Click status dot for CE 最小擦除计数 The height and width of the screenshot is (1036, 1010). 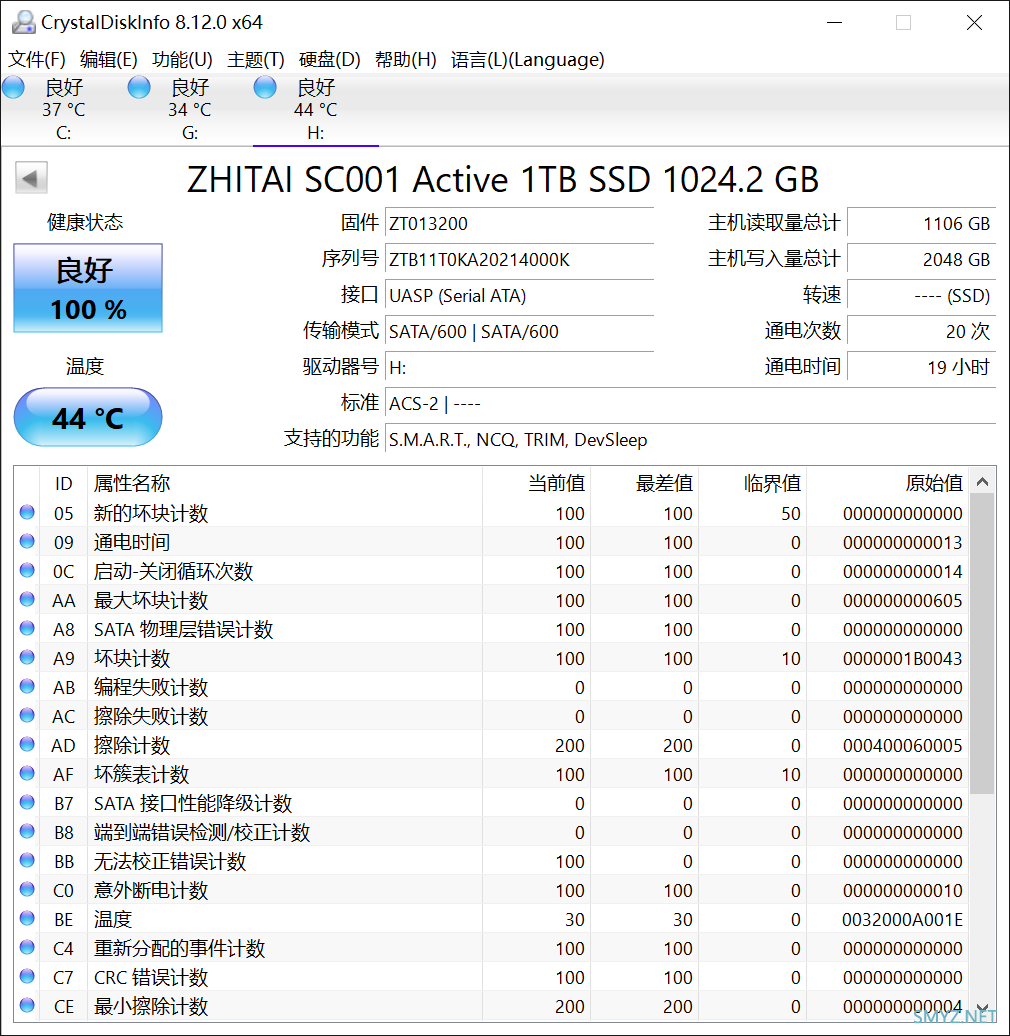27,1006
